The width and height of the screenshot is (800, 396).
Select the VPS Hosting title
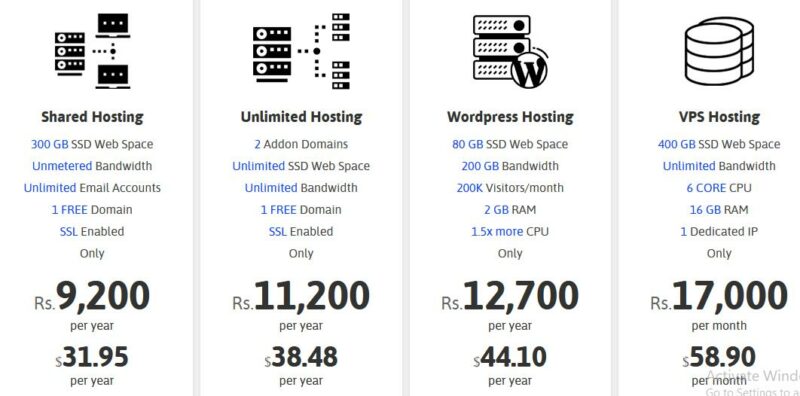point(719,117)
